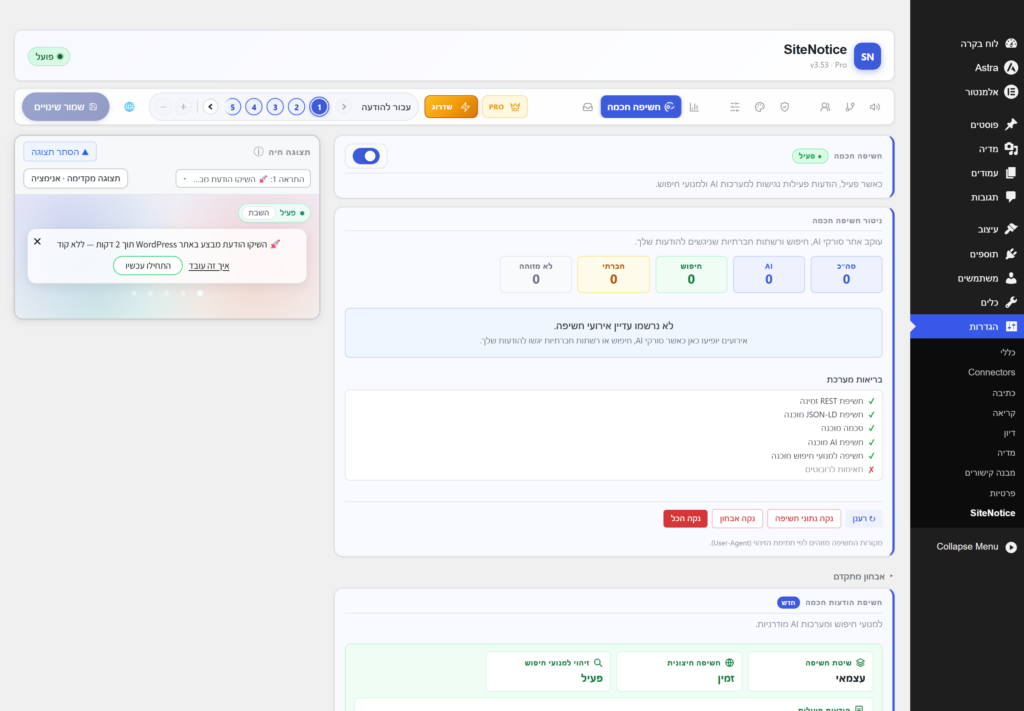Click the info icon next to תצוגה חיה
This screenshot has height=711, width=1024.
[x=259, y=151]
